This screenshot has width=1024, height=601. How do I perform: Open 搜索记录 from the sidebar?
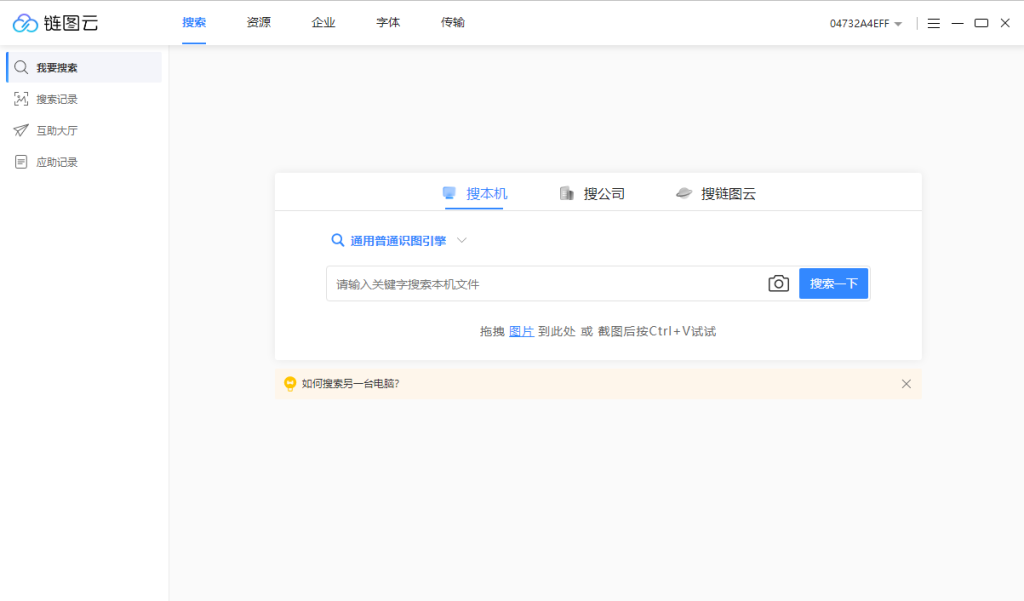pyautogui.click(x=58, y=98)
